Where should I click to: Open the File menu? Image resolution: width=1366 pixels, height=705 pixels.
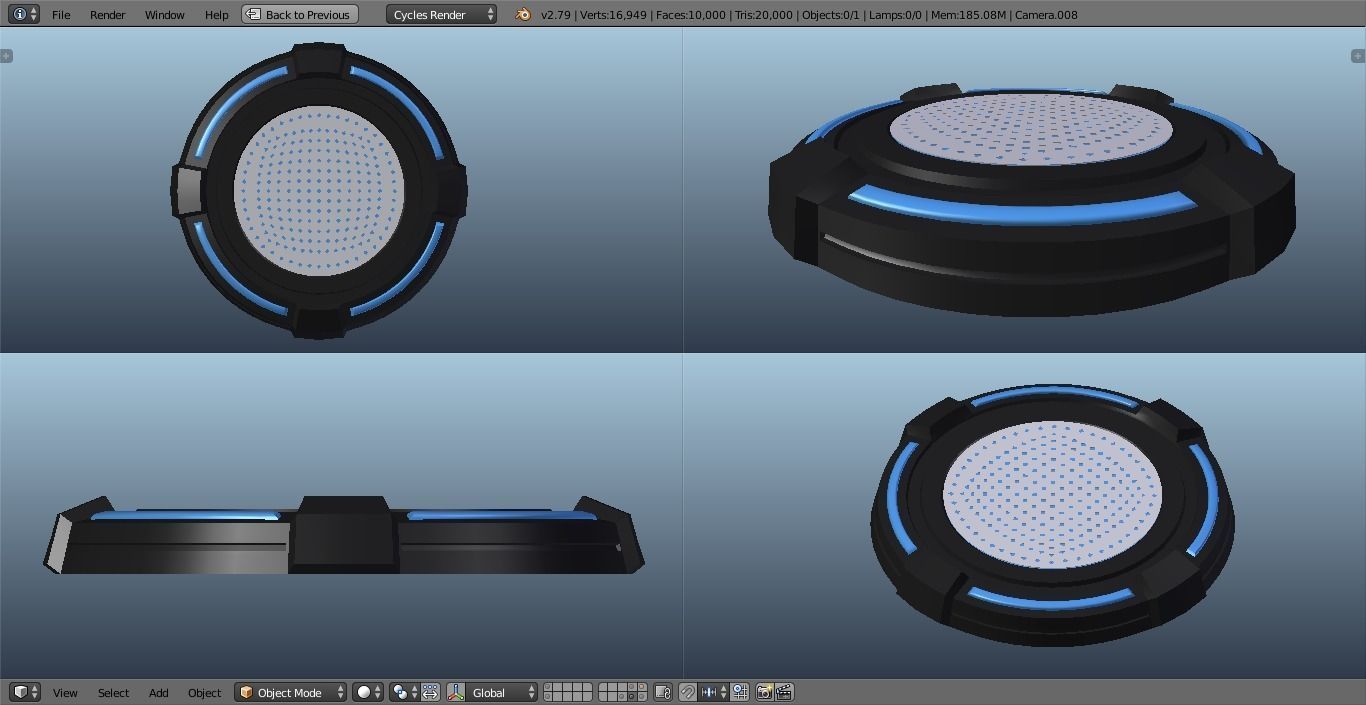61,15
